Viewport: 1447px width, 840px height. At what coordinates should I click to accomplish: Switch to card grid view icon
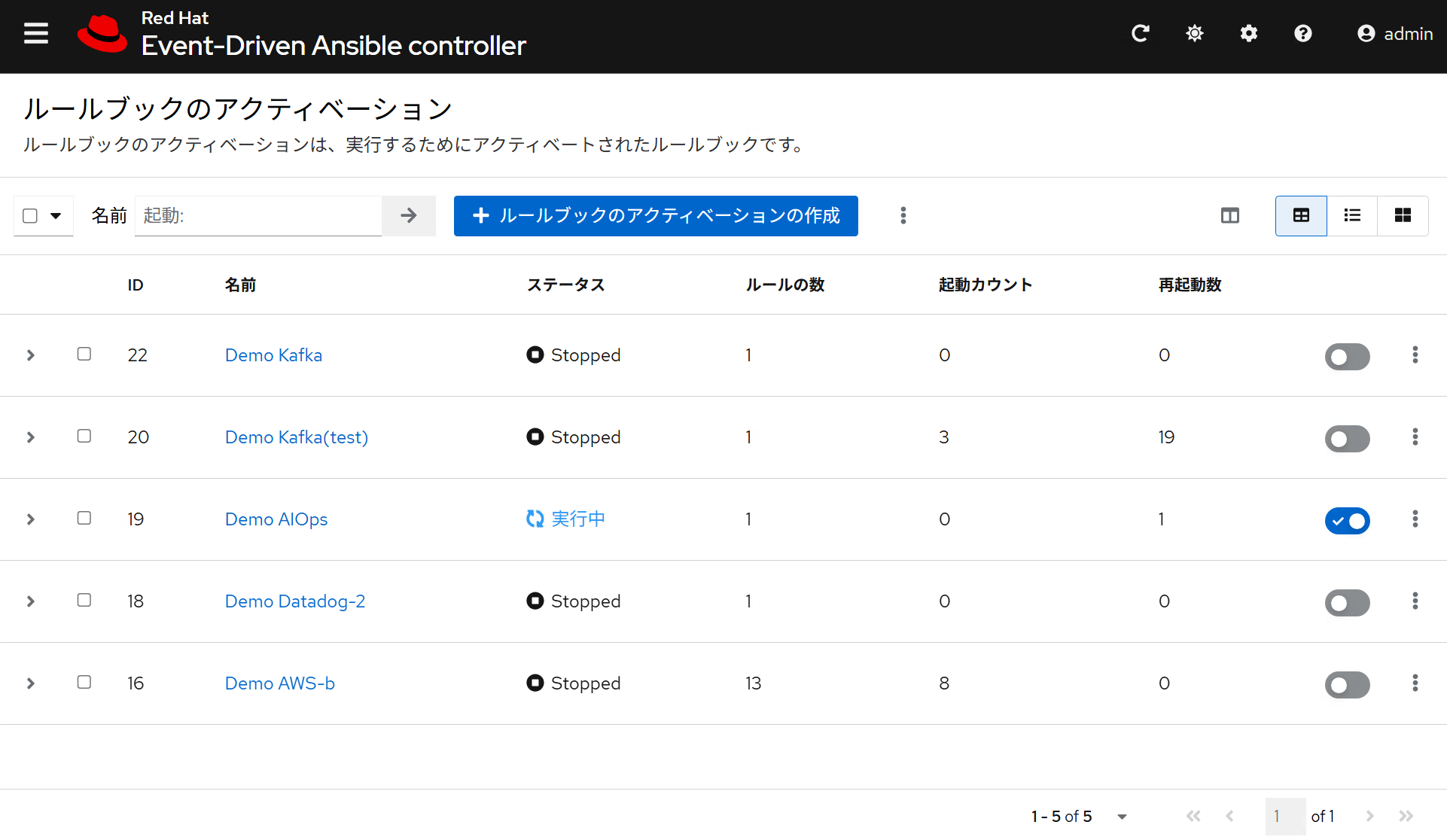coord(1403,216)
